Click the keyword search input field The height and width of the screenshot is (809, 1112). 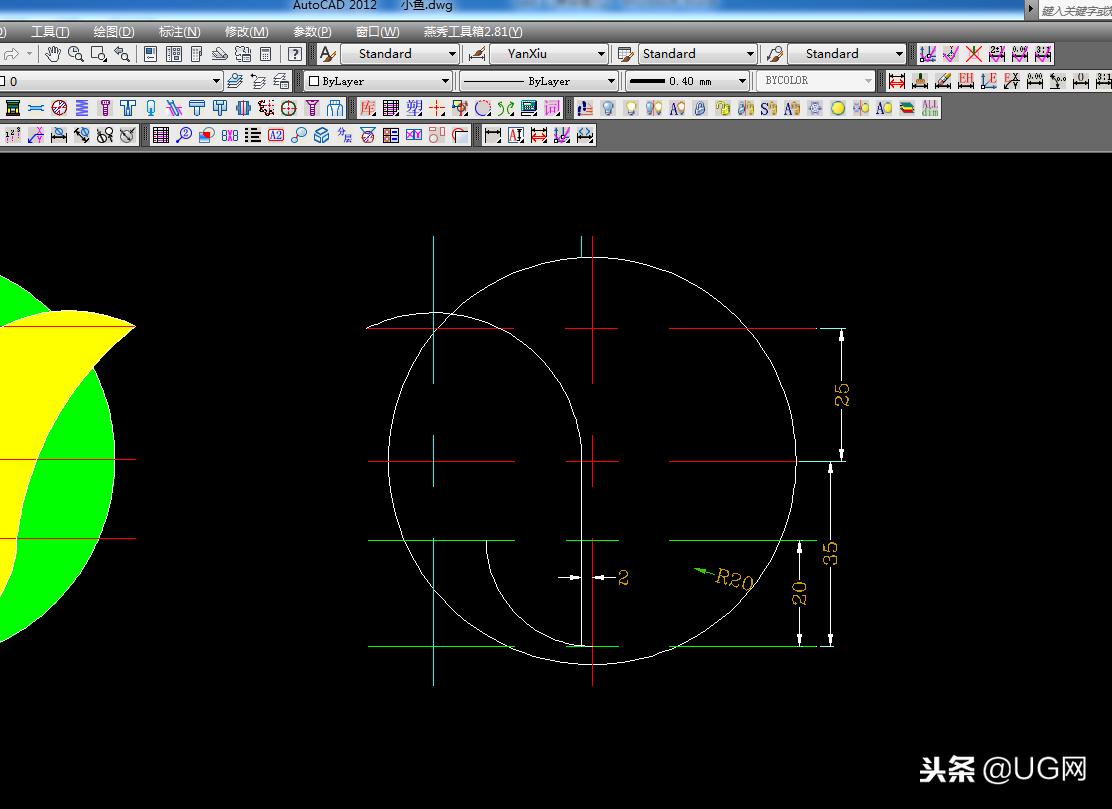(1075, 10)
